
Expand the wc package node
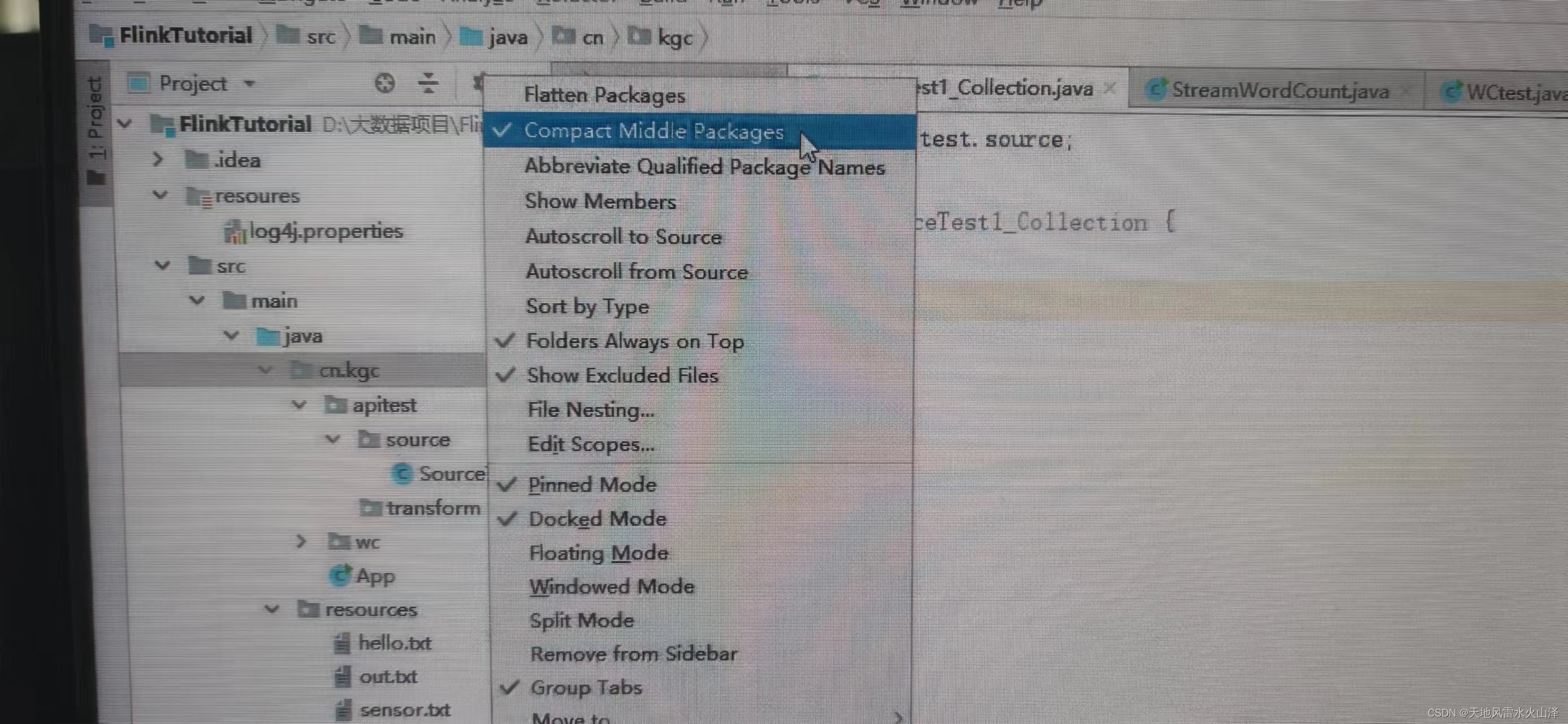click(301, 541)
